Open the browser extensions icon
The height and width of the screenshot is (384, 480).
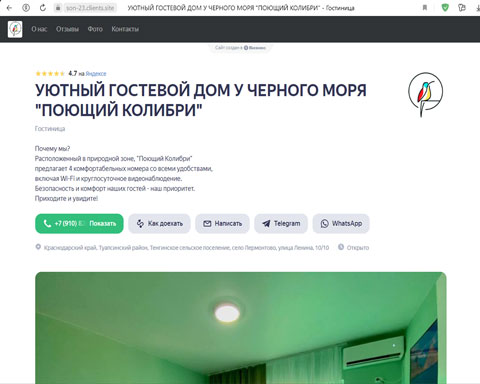(462, 8)
